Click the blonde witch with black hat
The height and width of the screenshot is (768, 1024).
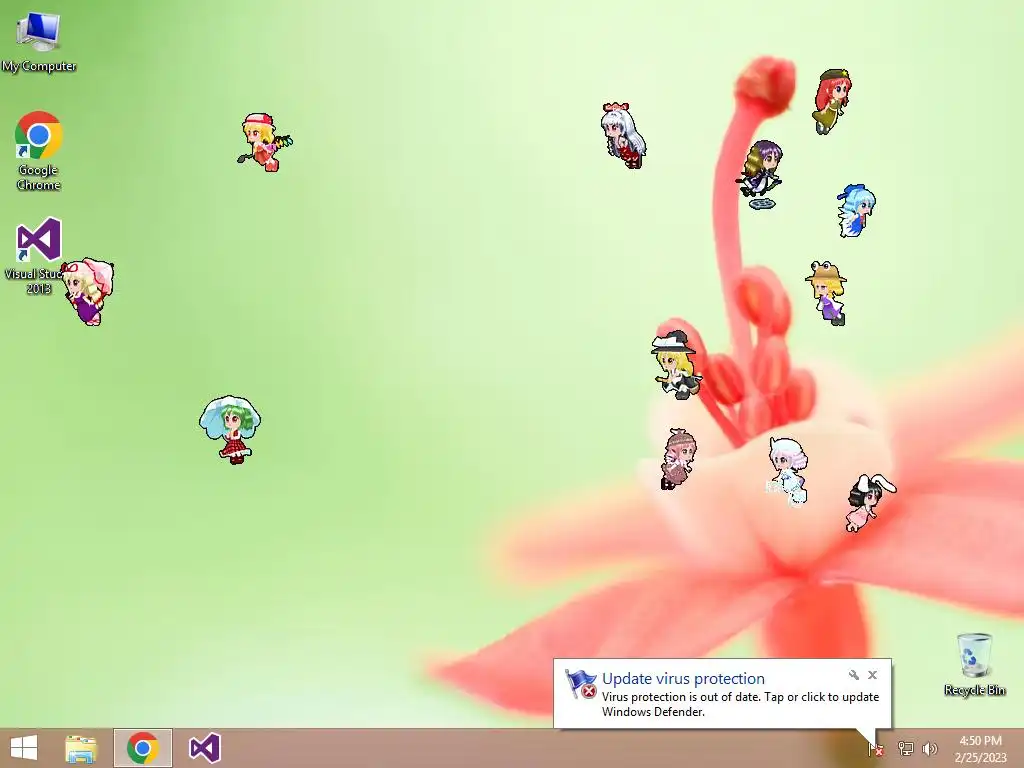pos(677,365)
